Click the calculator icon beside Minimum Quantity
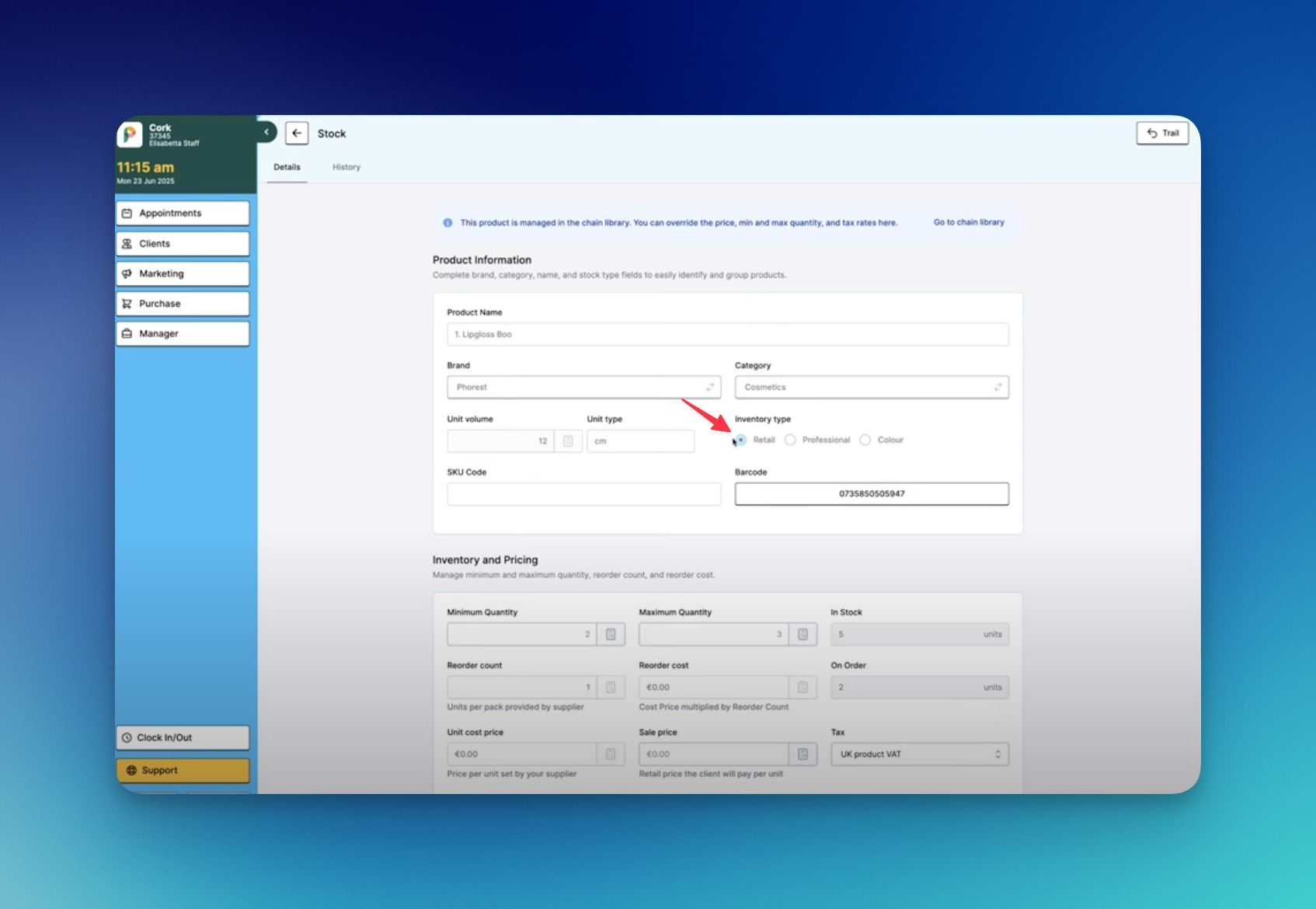 pos(611,635)
